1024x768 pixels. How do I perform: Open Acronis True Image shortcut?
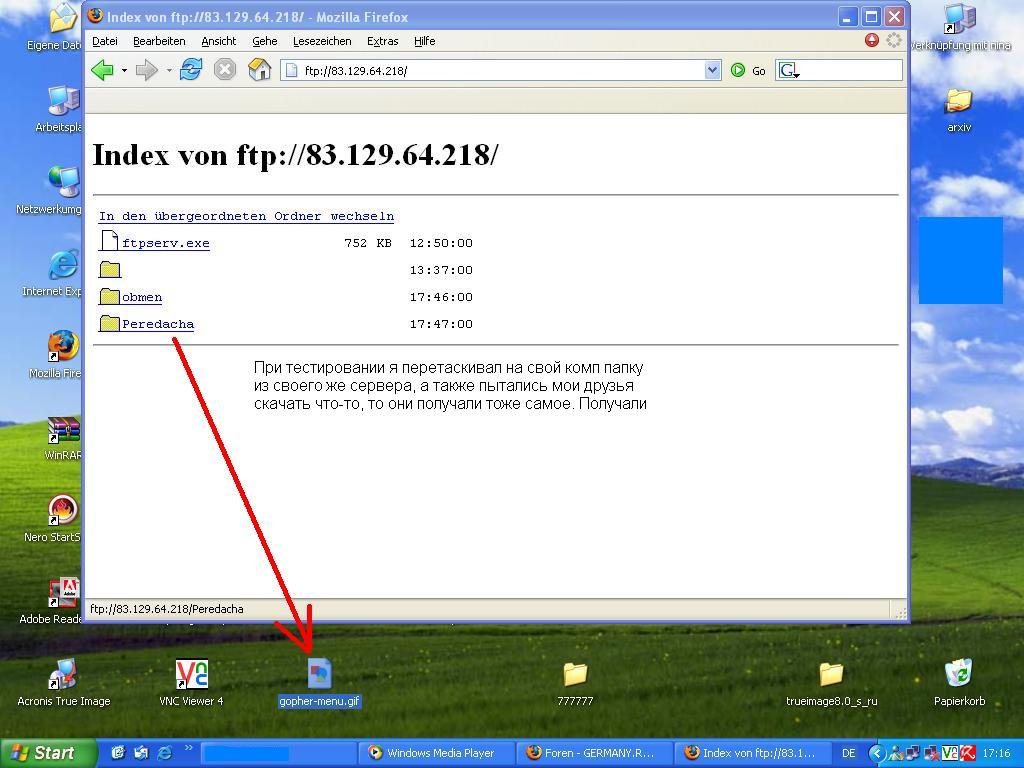click(x=63, y=676)
